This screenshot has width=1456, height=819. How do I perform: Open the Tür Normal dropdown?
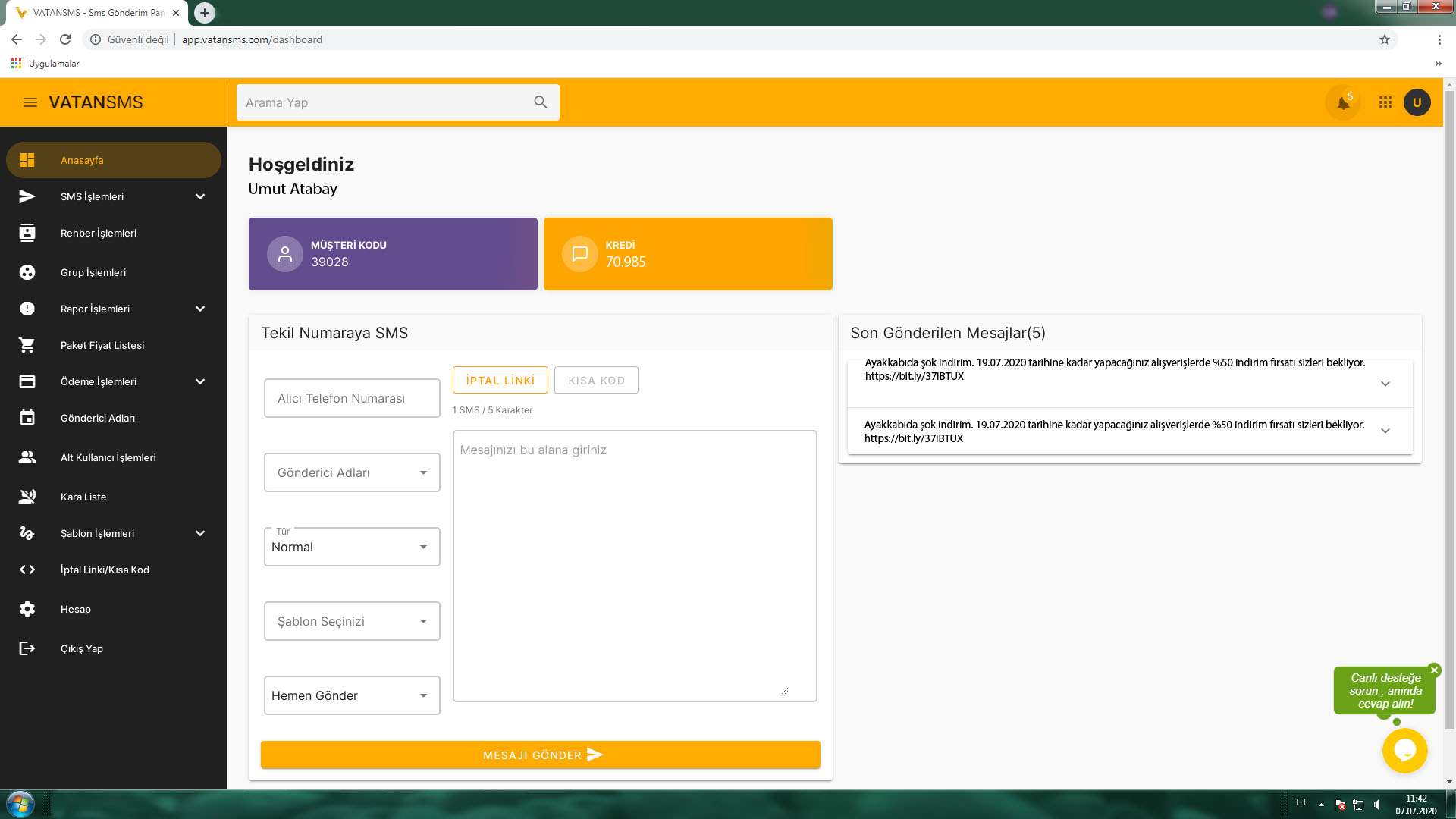pyautogui.click(x=352, y=547)
